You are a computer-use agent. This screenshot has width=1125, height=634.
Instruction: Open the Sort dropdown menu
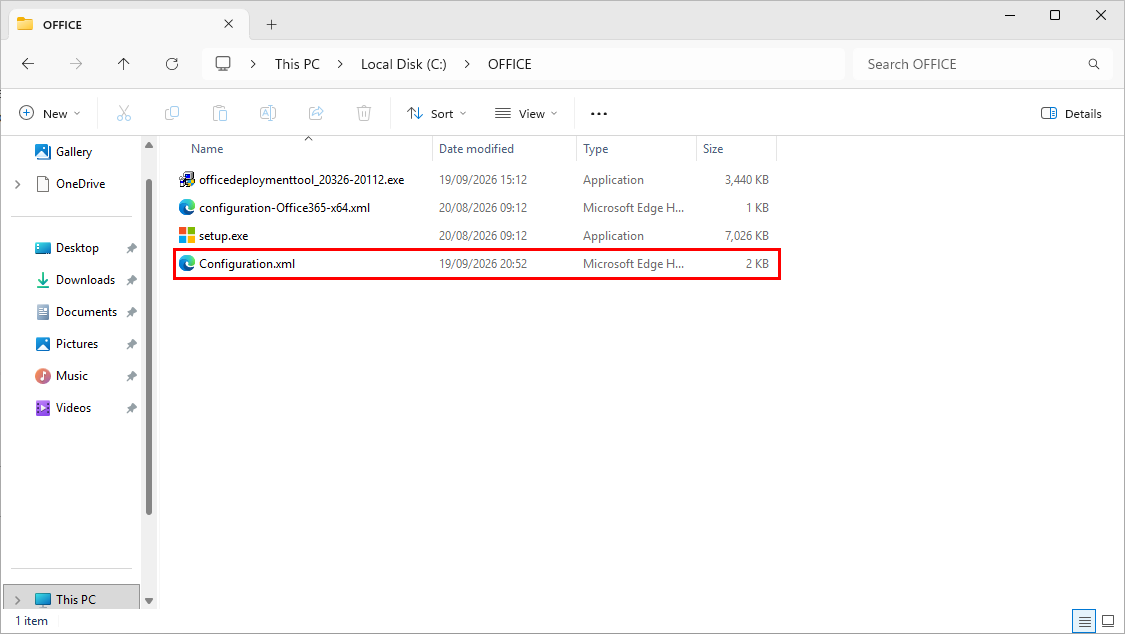point(436,113)
